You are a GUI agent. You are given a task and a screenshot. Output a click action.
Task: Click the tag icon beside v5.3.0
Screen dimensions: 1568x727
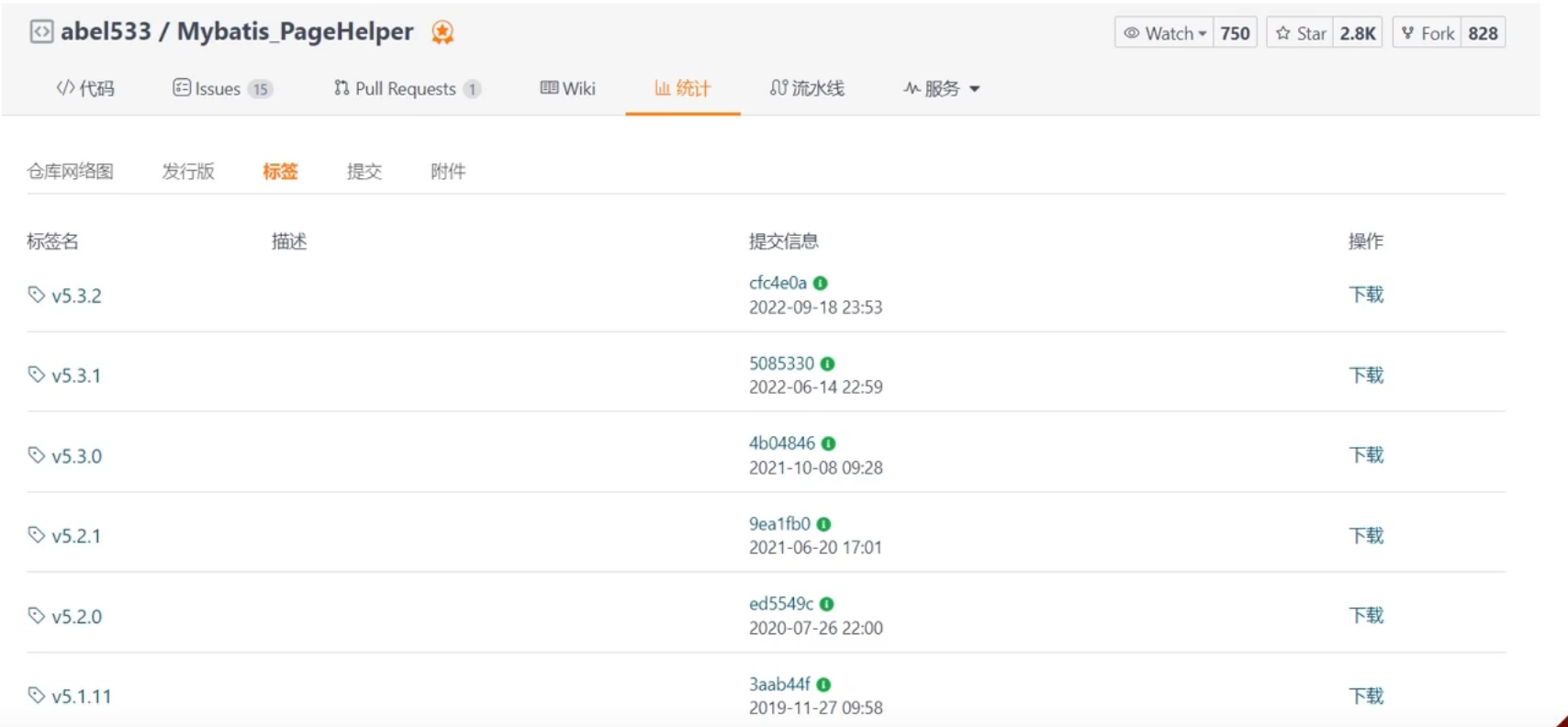37,455
